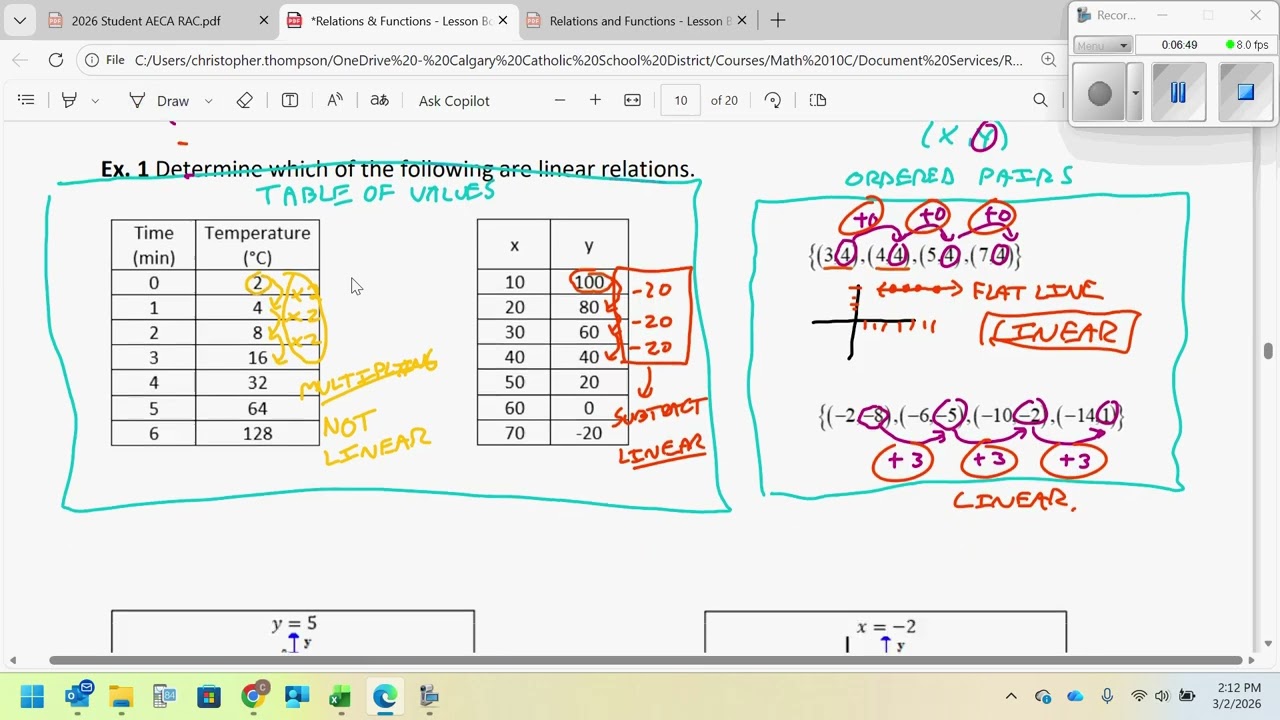Launch Microsoft Store from the taskbar
The width and height of the screenshot is (1280, 720).
click(209, 696)
